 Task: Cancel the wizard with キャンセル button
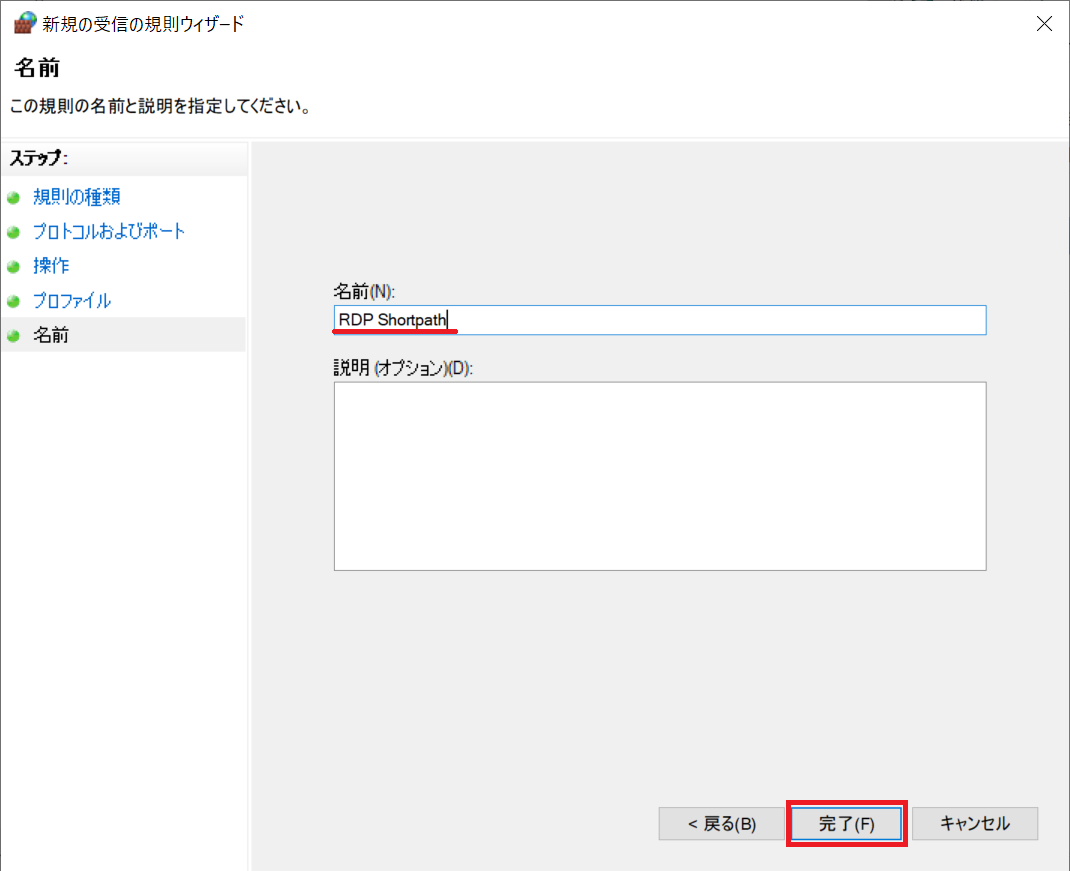coord(974,823)
